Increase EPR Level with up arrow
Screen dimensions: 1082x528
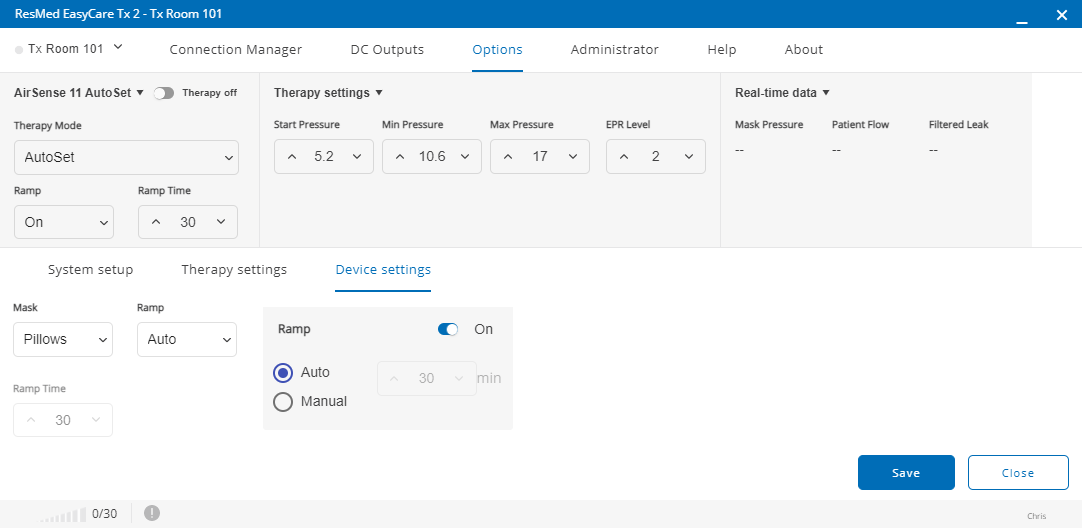point(624,157)
